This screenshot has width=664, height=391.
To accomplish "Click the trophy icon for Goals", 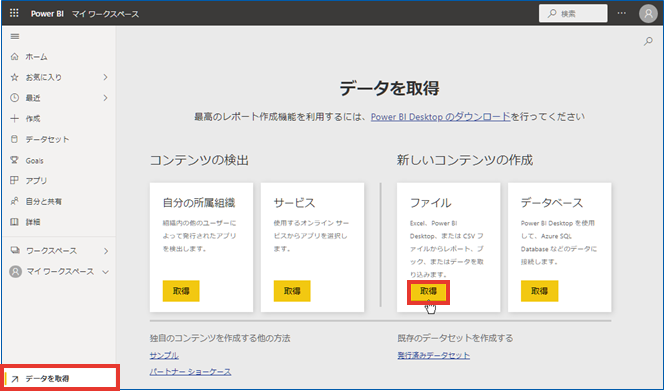I will click(14, 160).
